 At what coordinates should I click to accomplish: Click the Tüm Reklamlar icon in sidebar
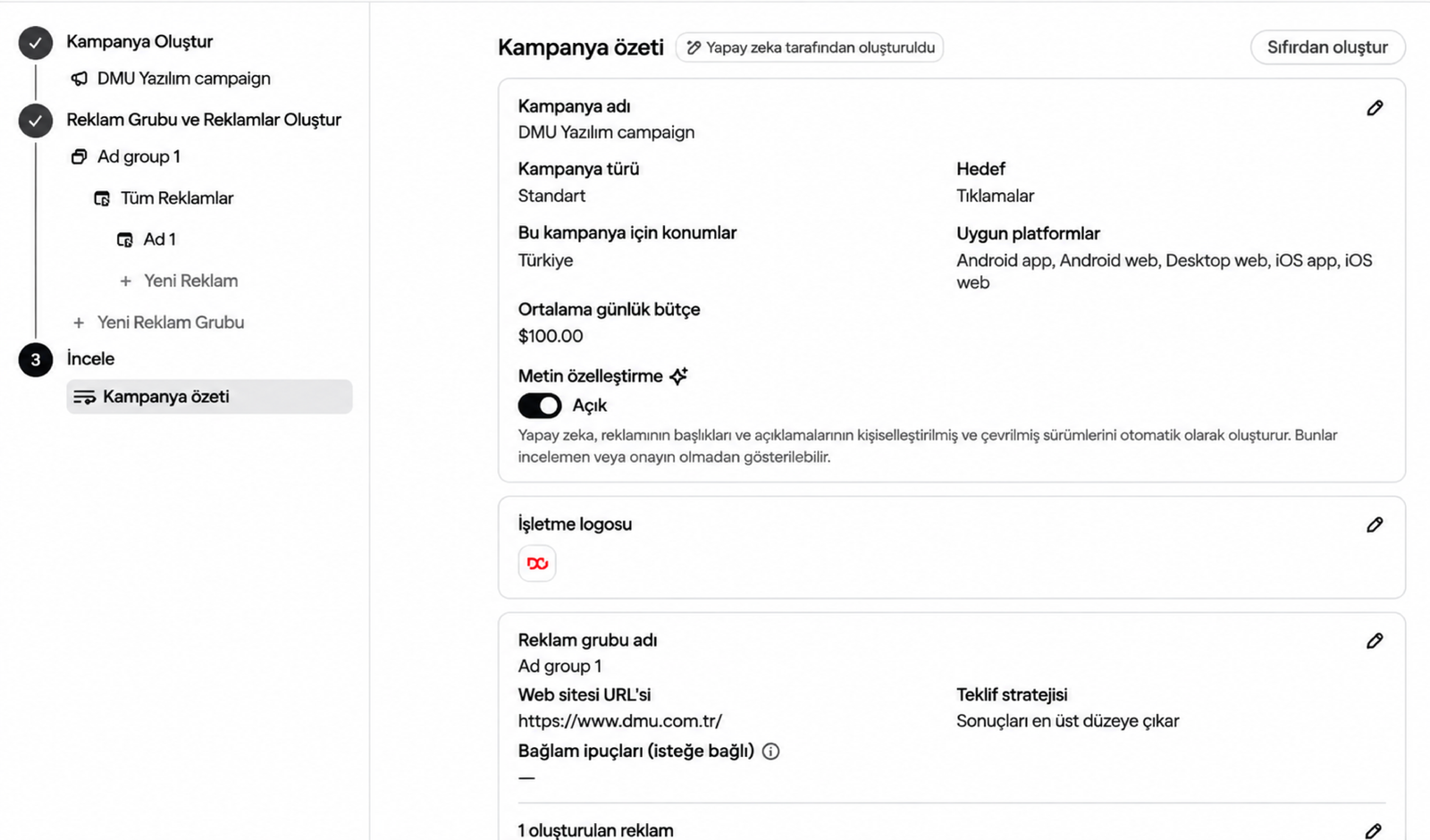(102, 198)
